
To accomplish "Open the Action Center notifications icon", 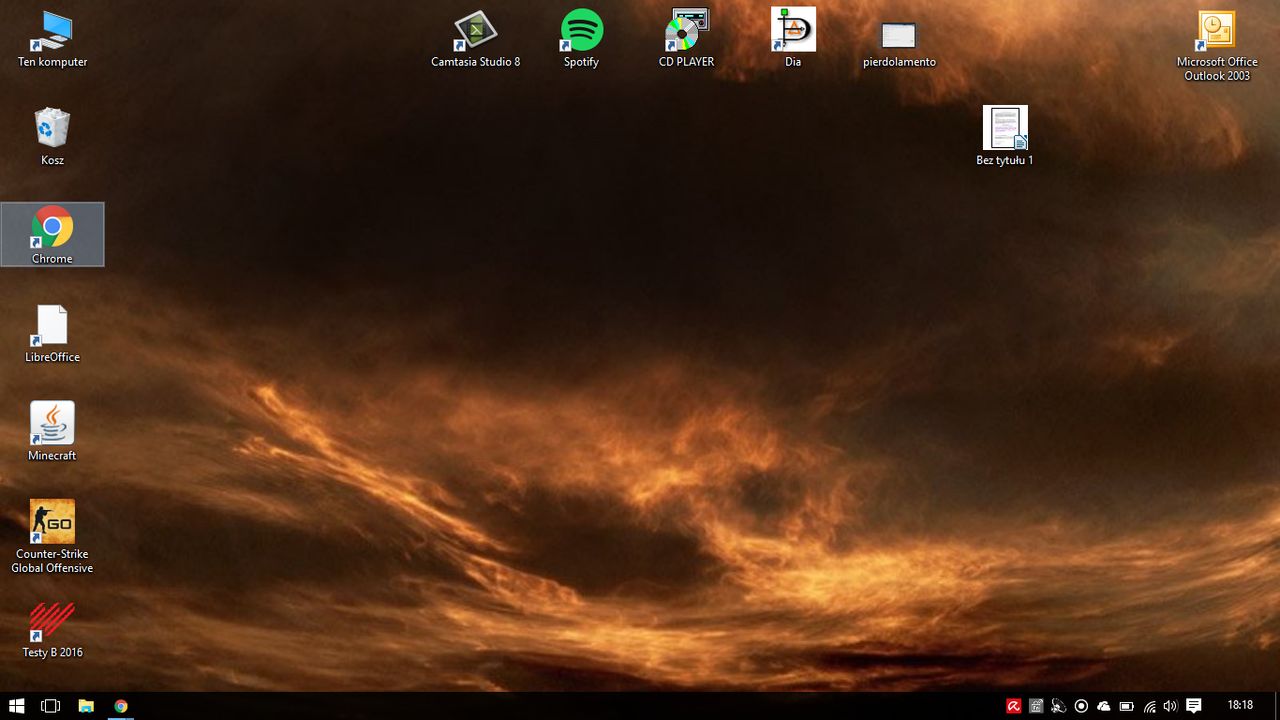I will (1193, 706).
